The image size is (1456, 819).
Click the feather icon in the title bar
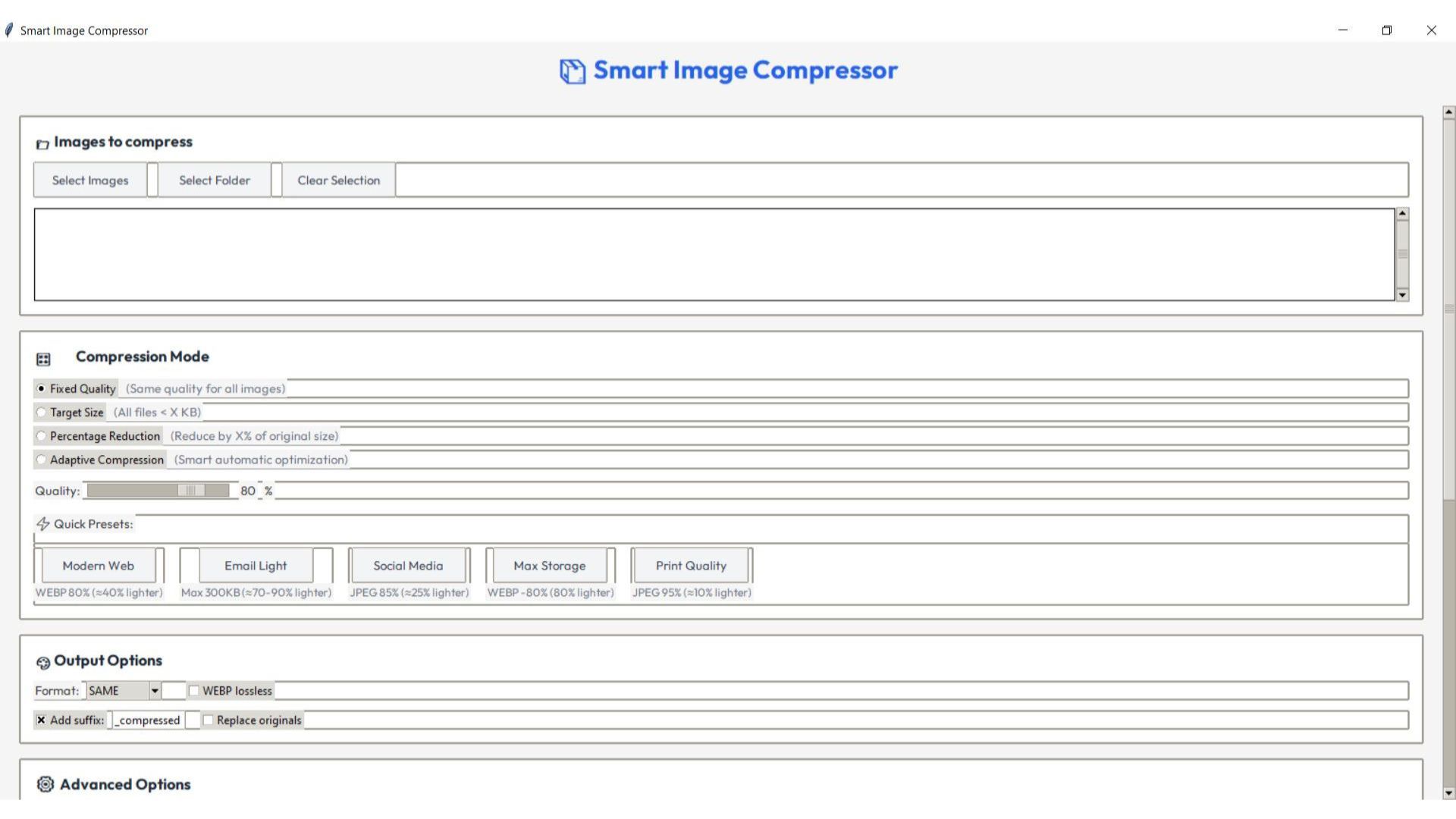coord(9,30)
